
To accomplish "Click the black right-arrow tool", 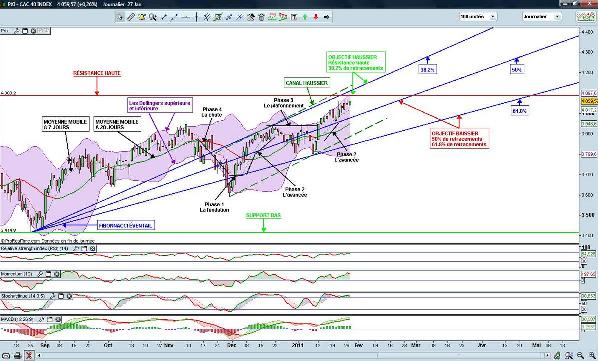I will coord(326,17).
